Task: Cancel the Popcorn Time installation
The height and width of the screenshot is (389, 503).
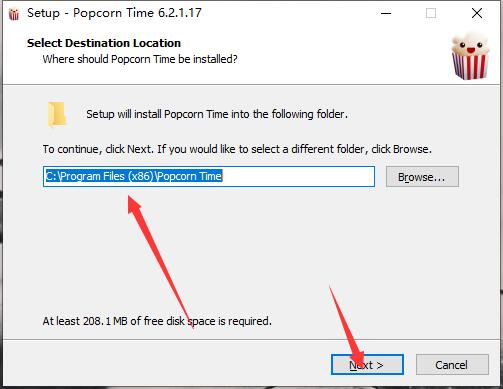Action: [452, 365]
